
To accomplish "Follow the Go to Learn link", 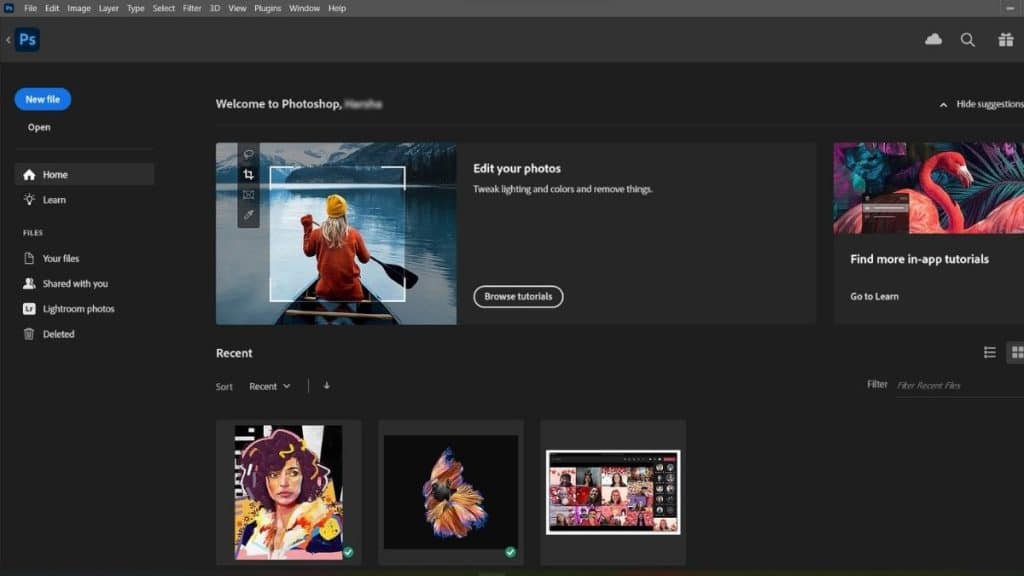I will click(874, 296).
